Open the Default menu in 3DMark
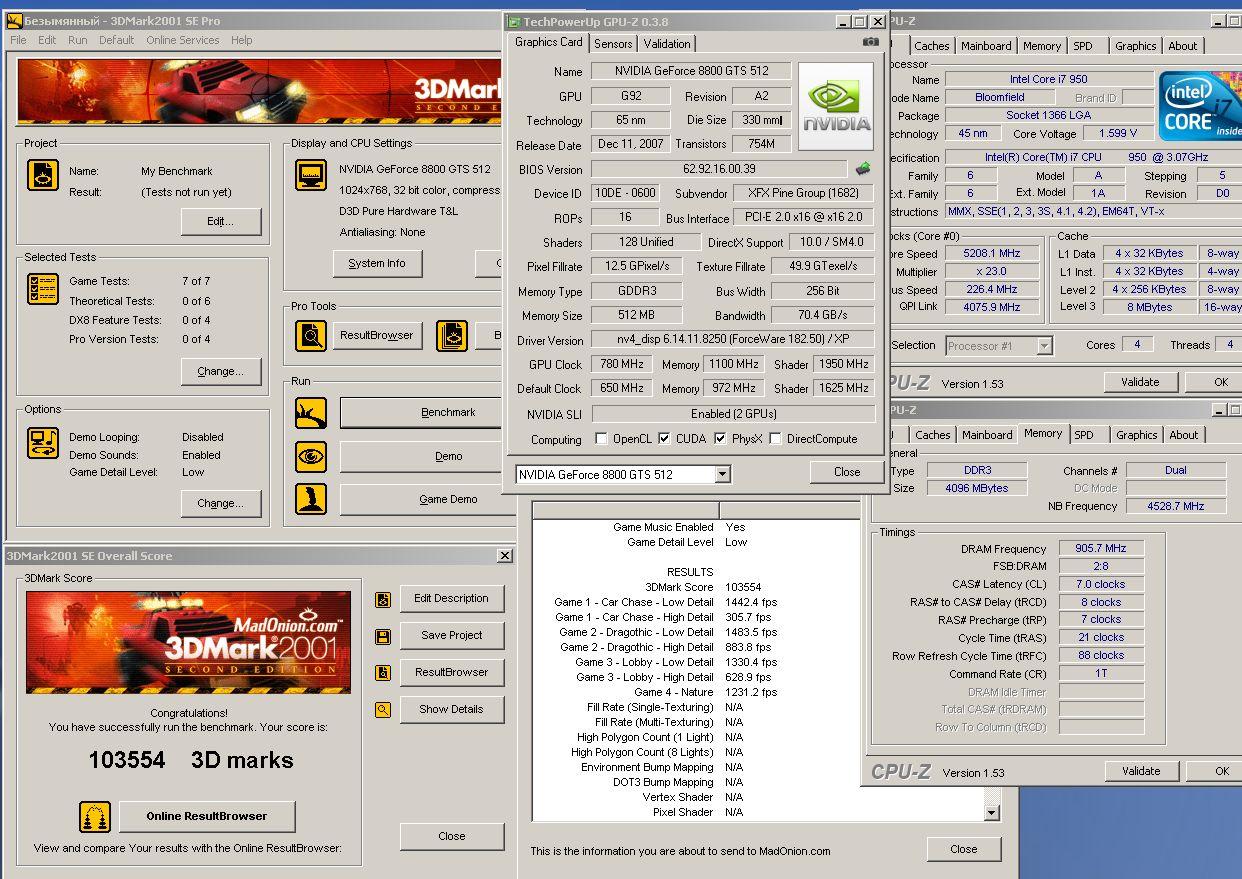 pos(116,40)
